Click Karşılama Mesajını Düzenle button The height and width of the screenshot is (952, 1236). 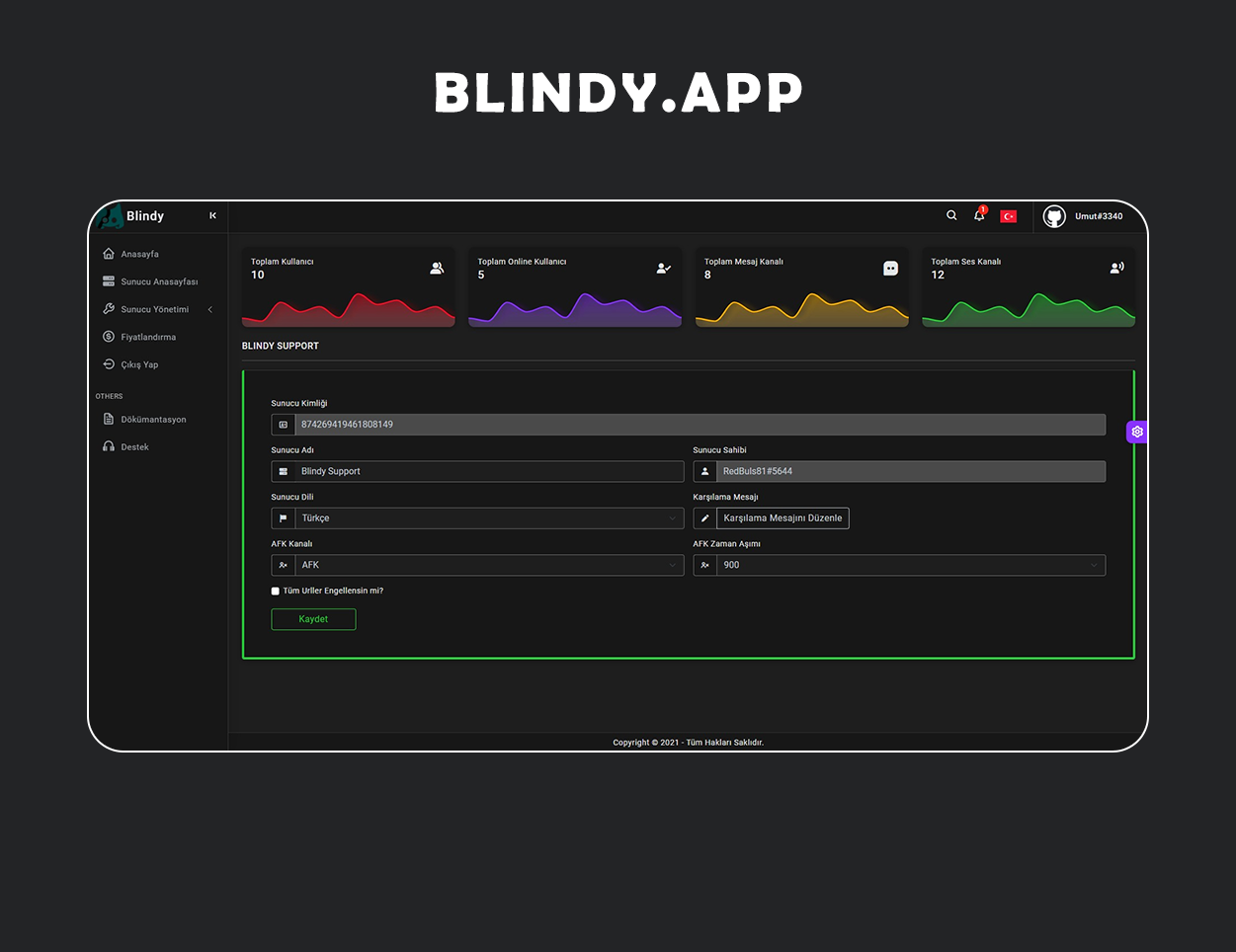coord(783,518)
